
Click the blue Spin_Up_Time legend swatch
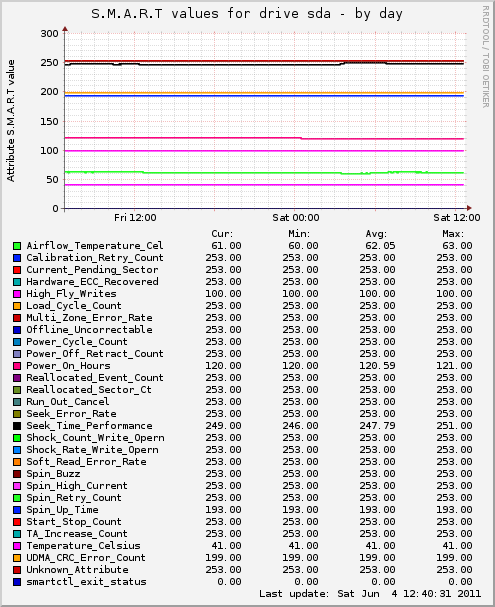tap(17, 510)
